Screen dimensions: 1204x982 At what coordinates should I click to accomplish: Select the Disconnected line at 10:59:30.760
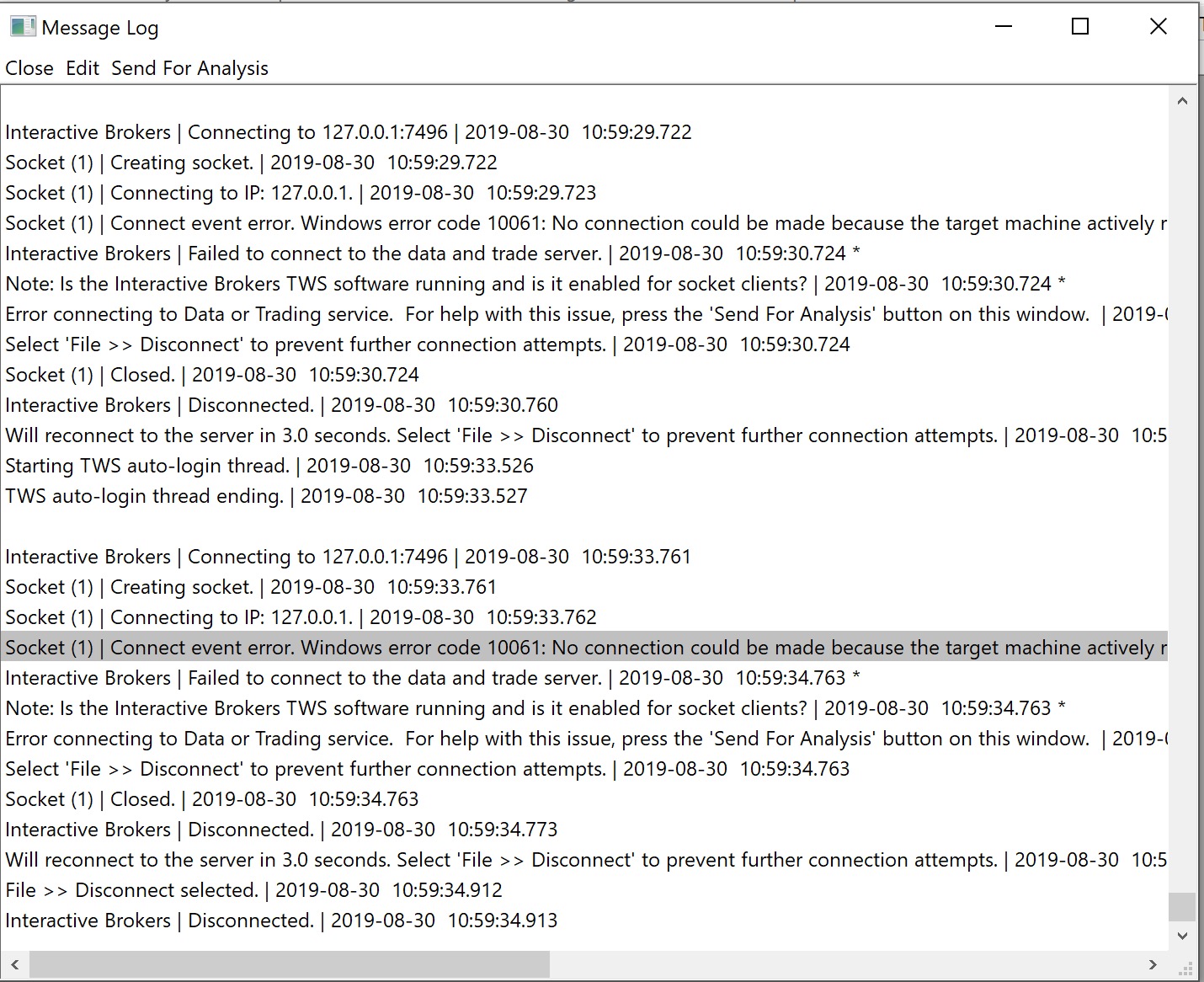(x=281, y=405)
